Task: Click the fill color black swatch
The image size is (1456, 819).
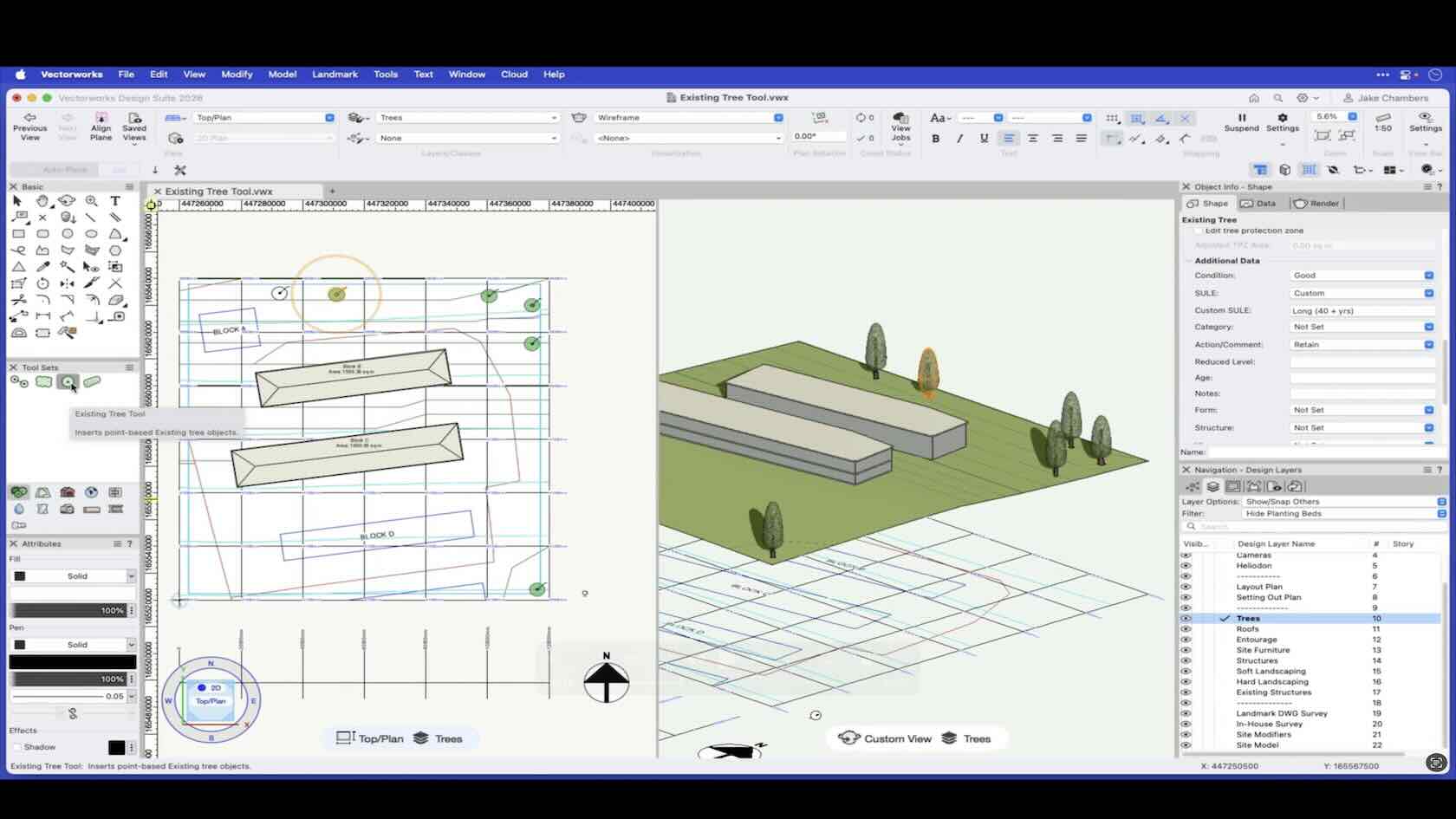Action: 19,576
